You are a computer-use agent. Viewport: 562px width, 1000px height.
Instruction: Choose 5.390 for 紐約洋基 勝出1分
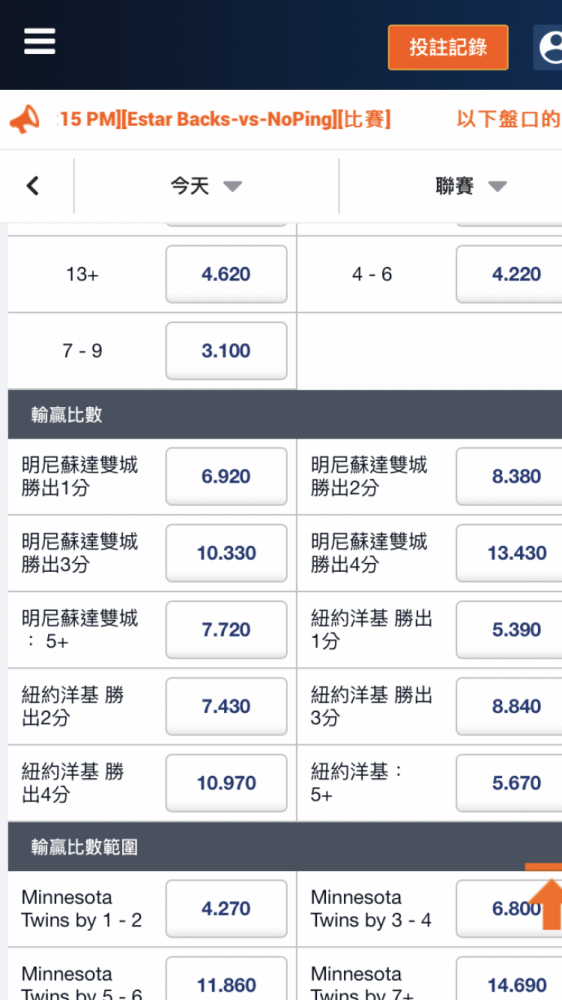[x=509, y=629]
